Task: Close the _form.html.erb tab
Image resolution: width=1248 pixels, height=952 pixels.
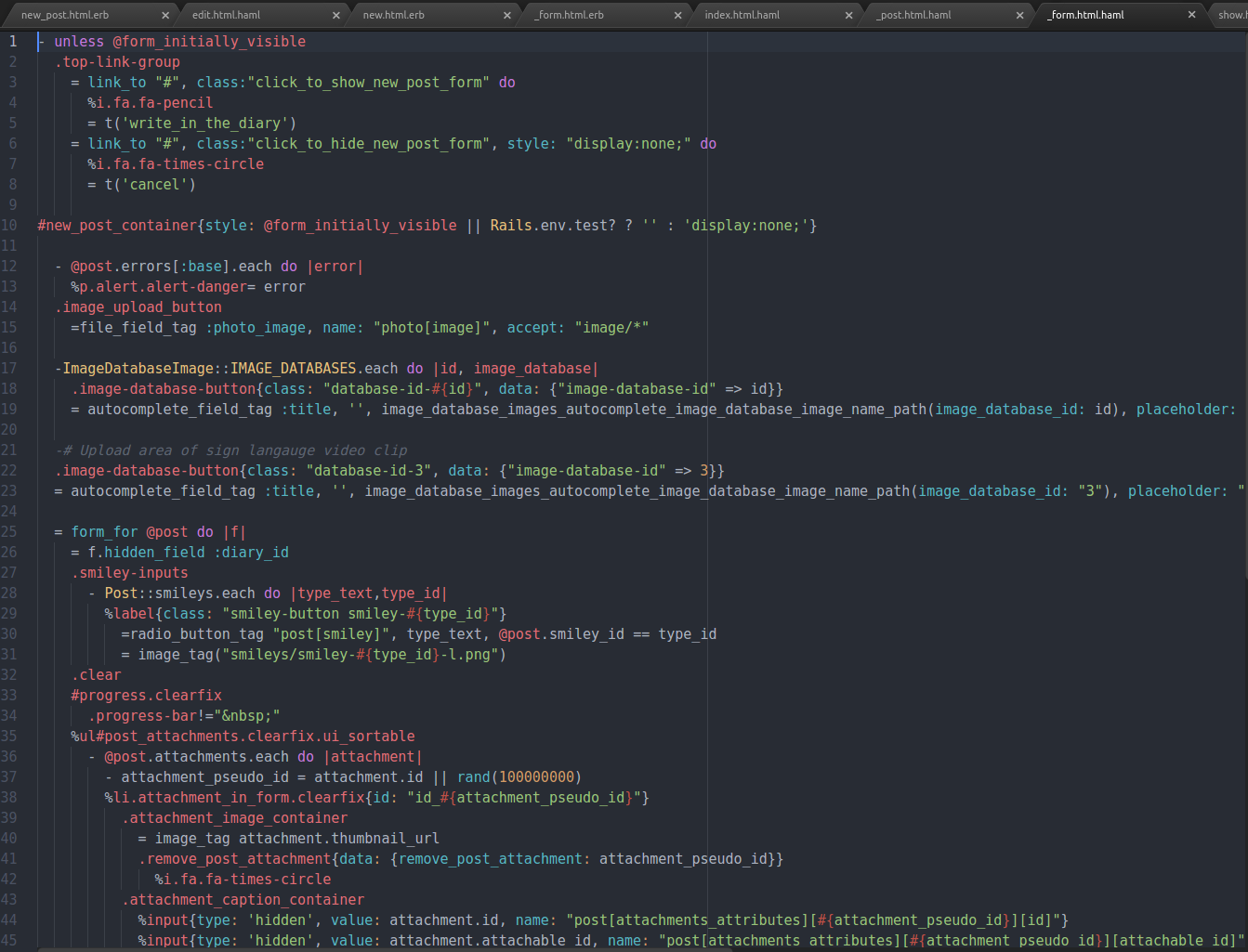Action: (678, 15)
